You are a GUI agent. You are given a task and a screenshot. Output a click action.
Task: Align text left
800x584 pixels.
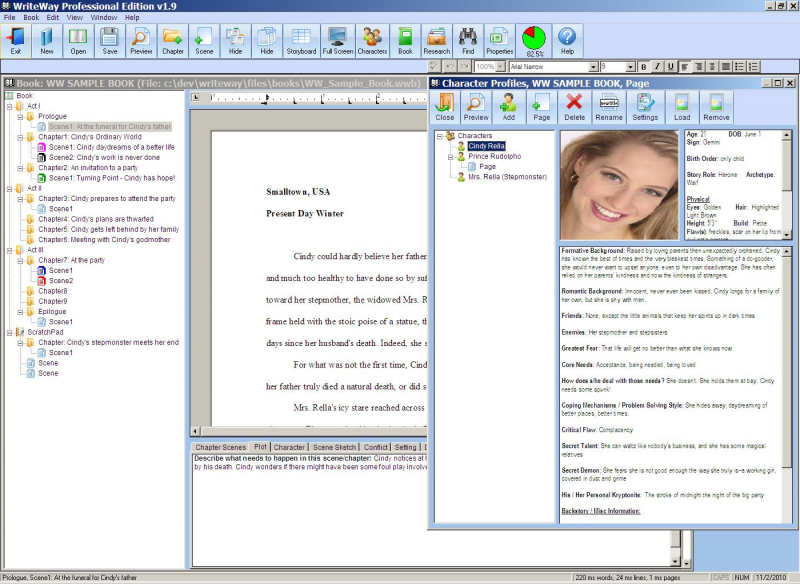(x=685, y=67)
